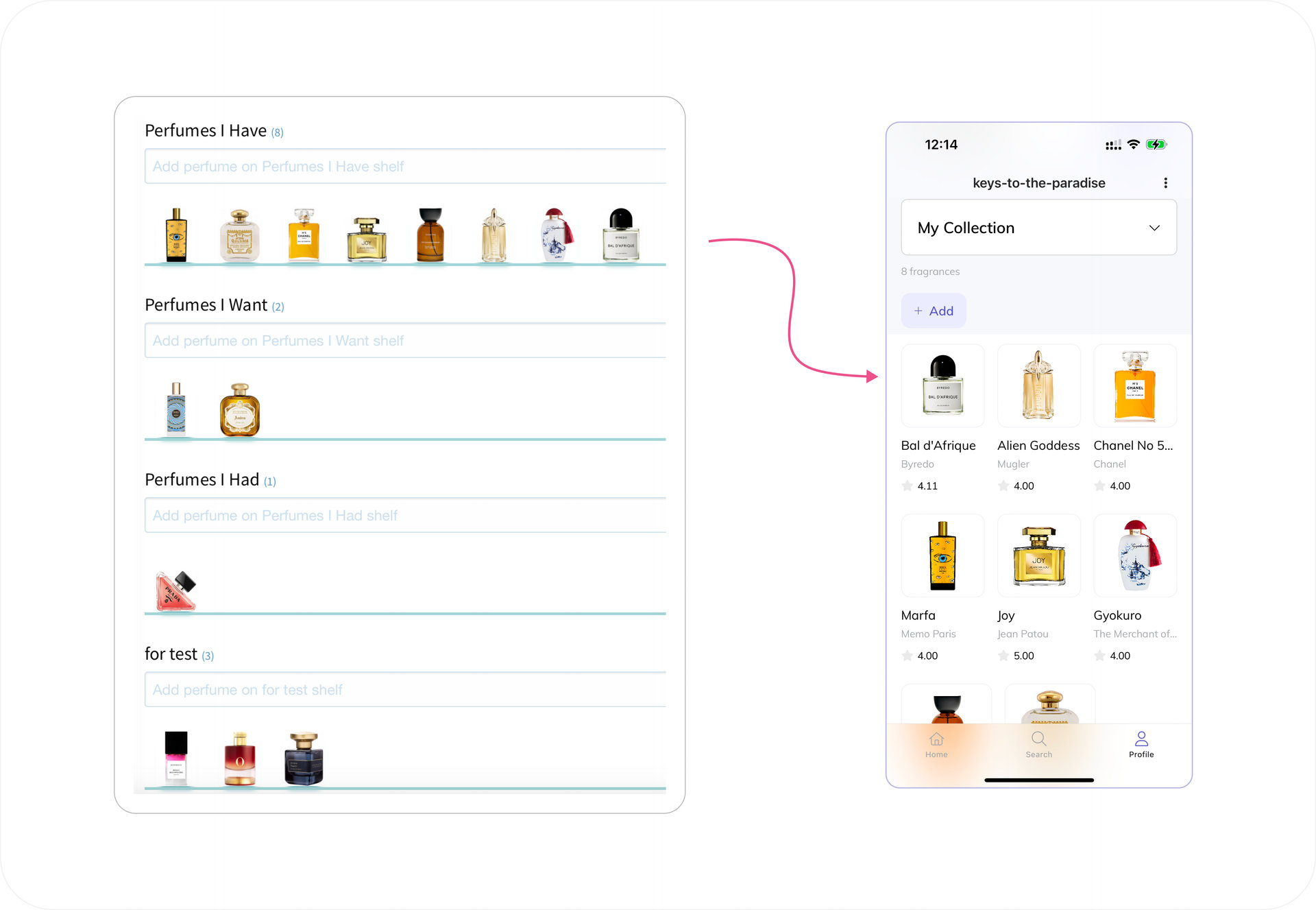Viewport: 1316px width, 910px height.
Task: Click the Perfumes I Have input field
Action: 404,167
